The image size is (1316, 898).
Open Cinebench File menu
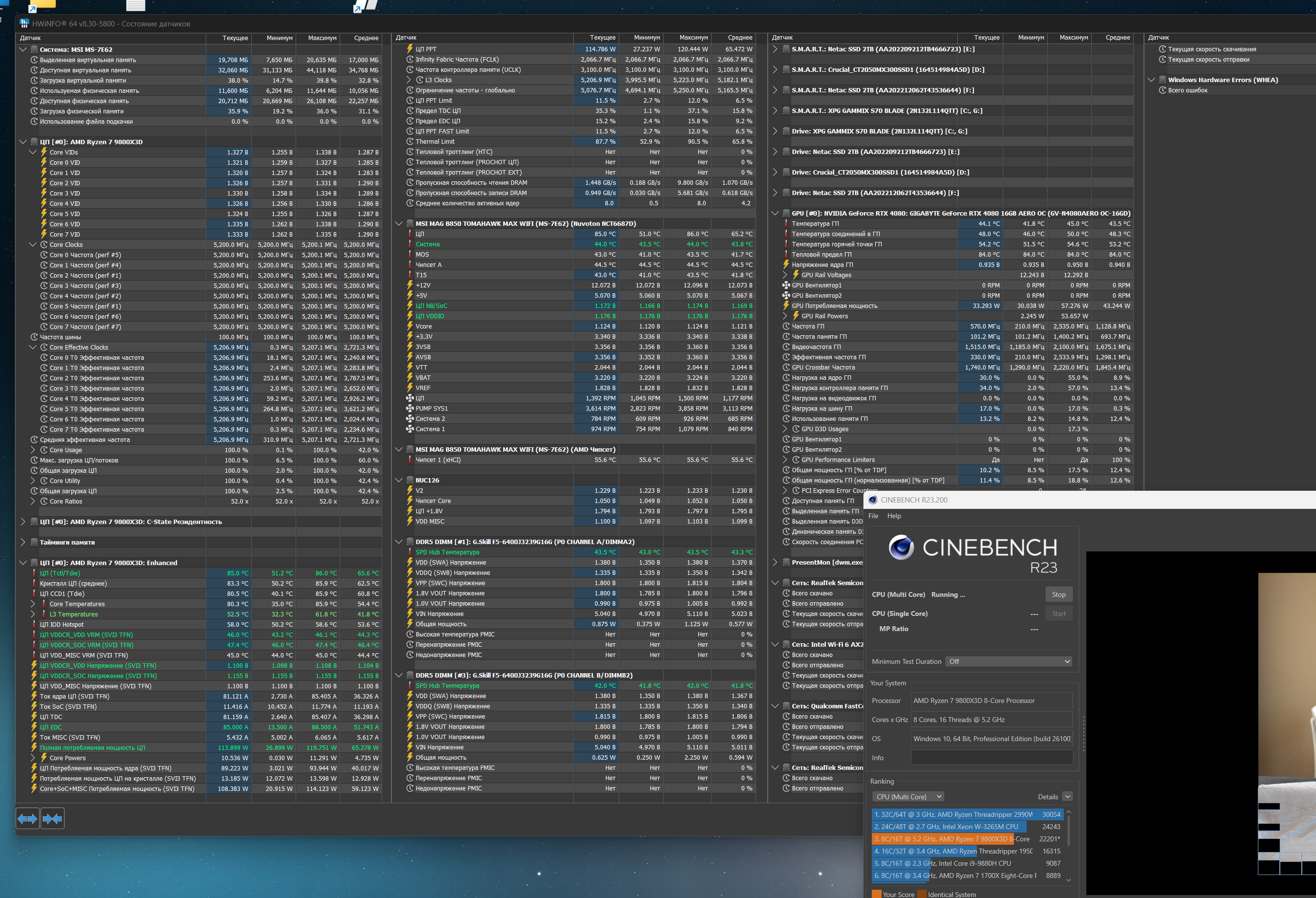click(873, 516)
